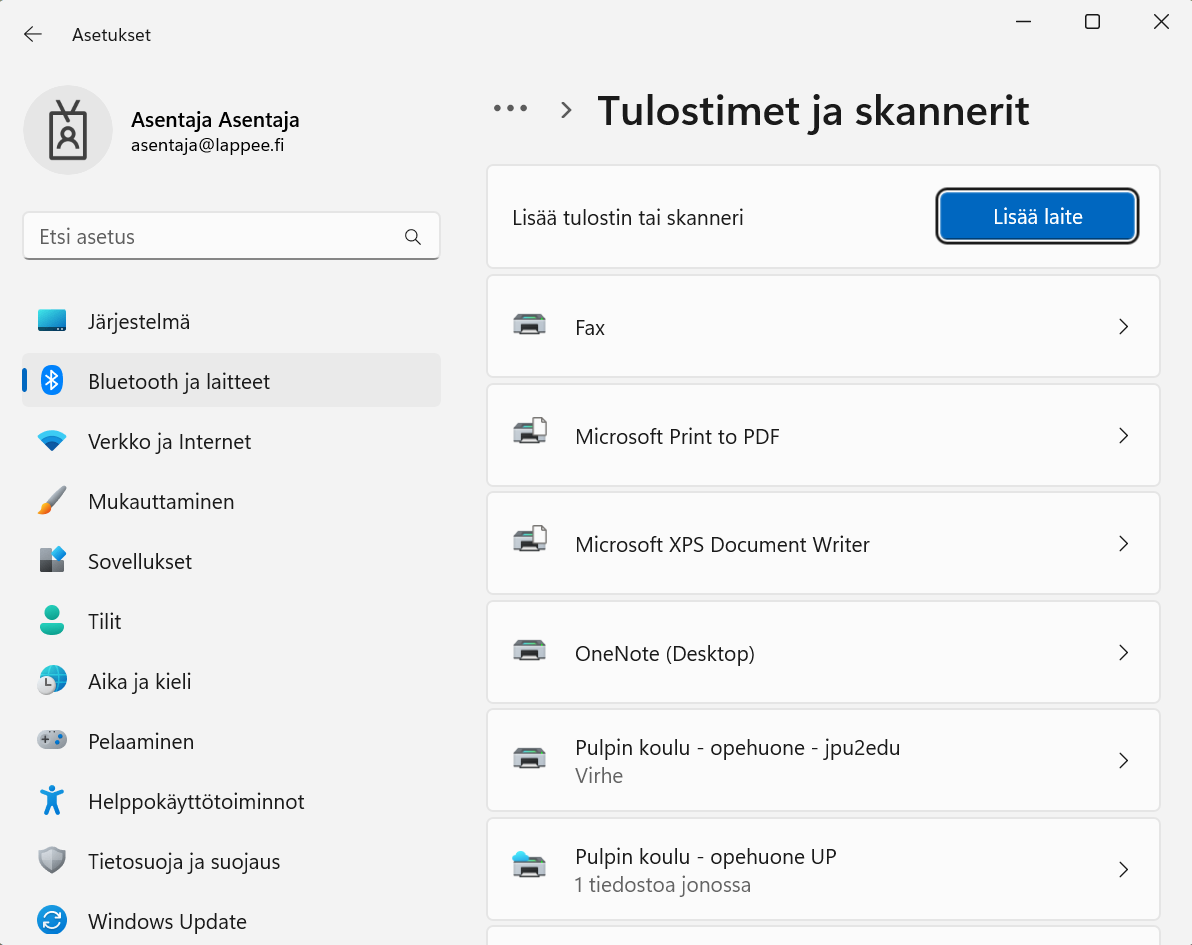1192x945 pixels.
Task: Click the asentaja@lappee.fi email text
Action: (x=208, y=144)
